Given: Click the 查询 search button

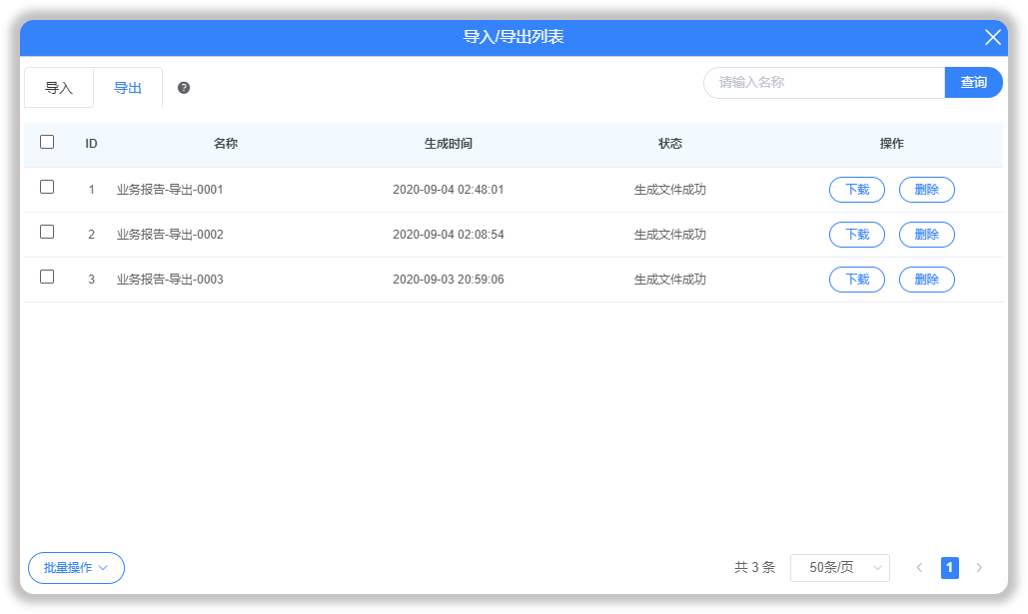Looking at the screenshot, I should coord(974,83).
